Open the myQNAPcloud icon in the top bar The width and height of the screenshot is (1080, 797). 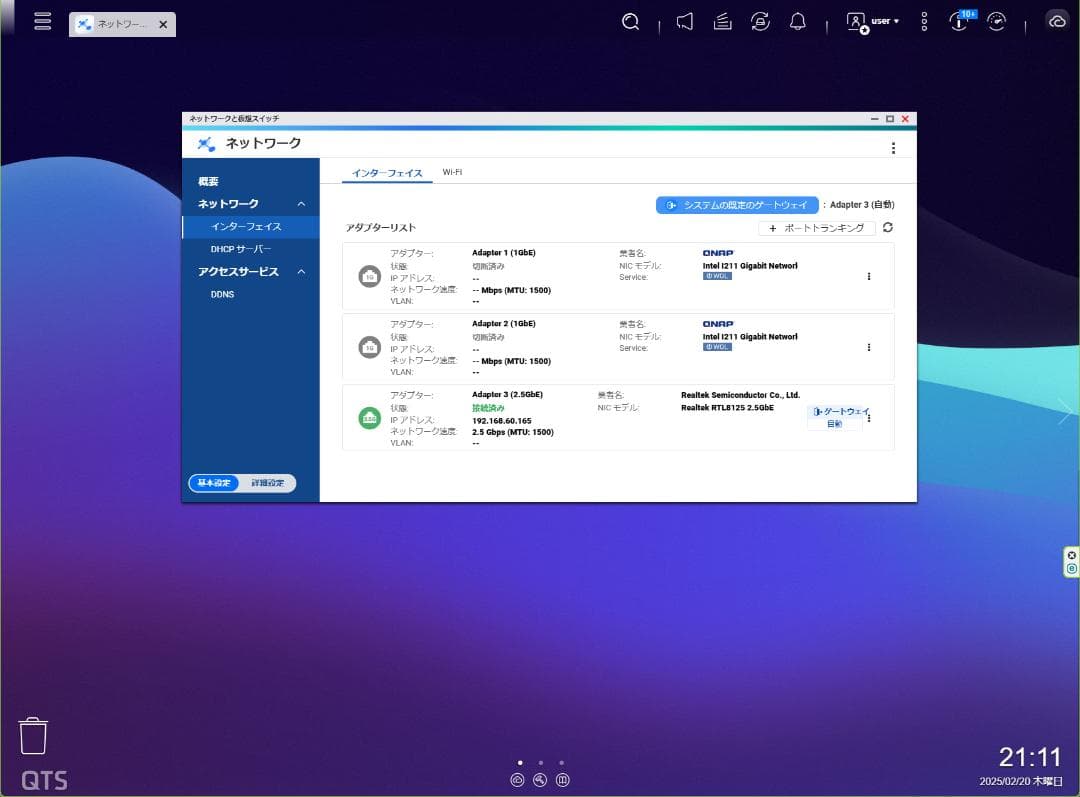click(x=1058, y=21)
